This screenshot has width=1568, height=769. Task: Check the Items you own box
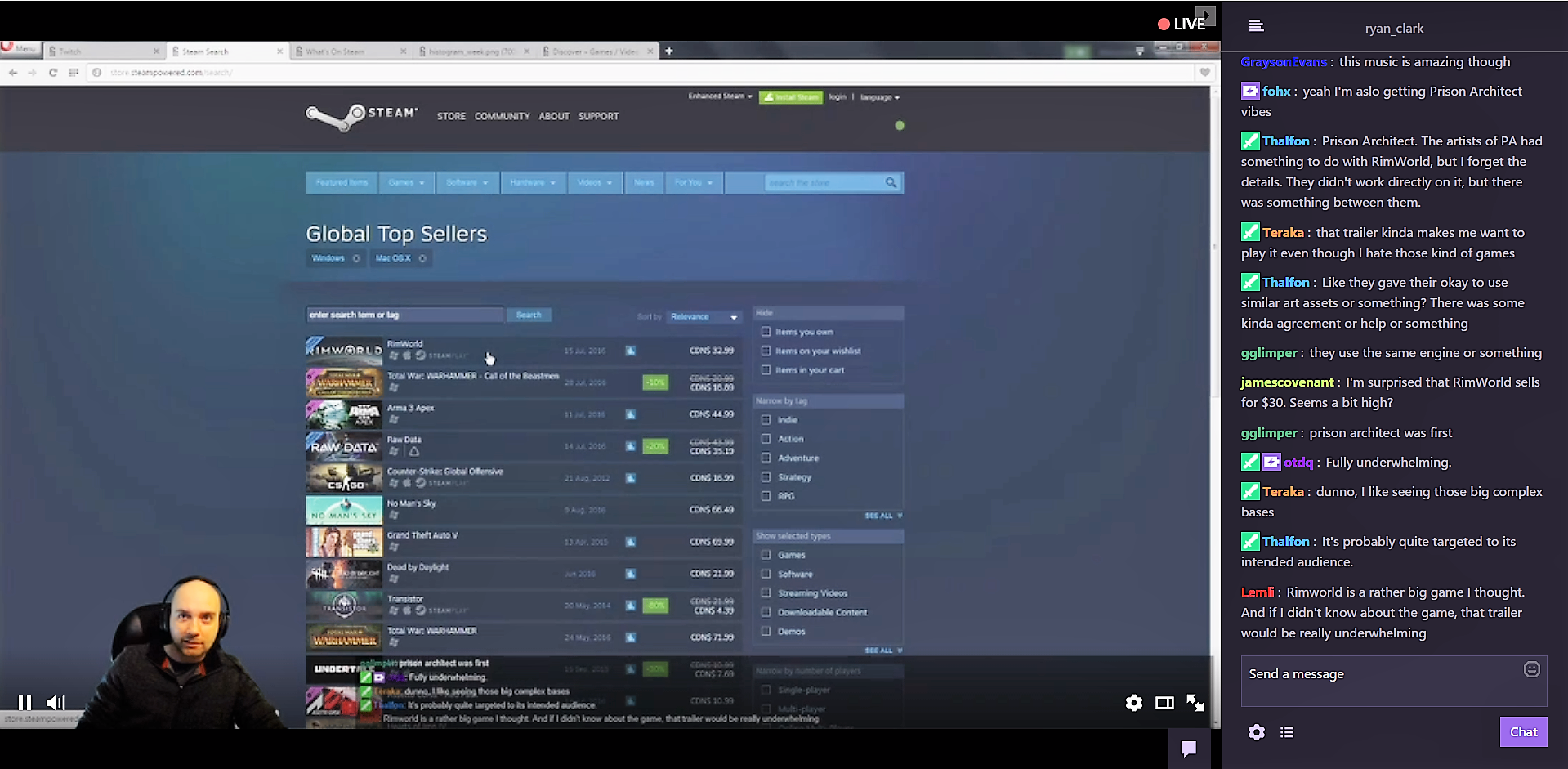tap(766, 332)
